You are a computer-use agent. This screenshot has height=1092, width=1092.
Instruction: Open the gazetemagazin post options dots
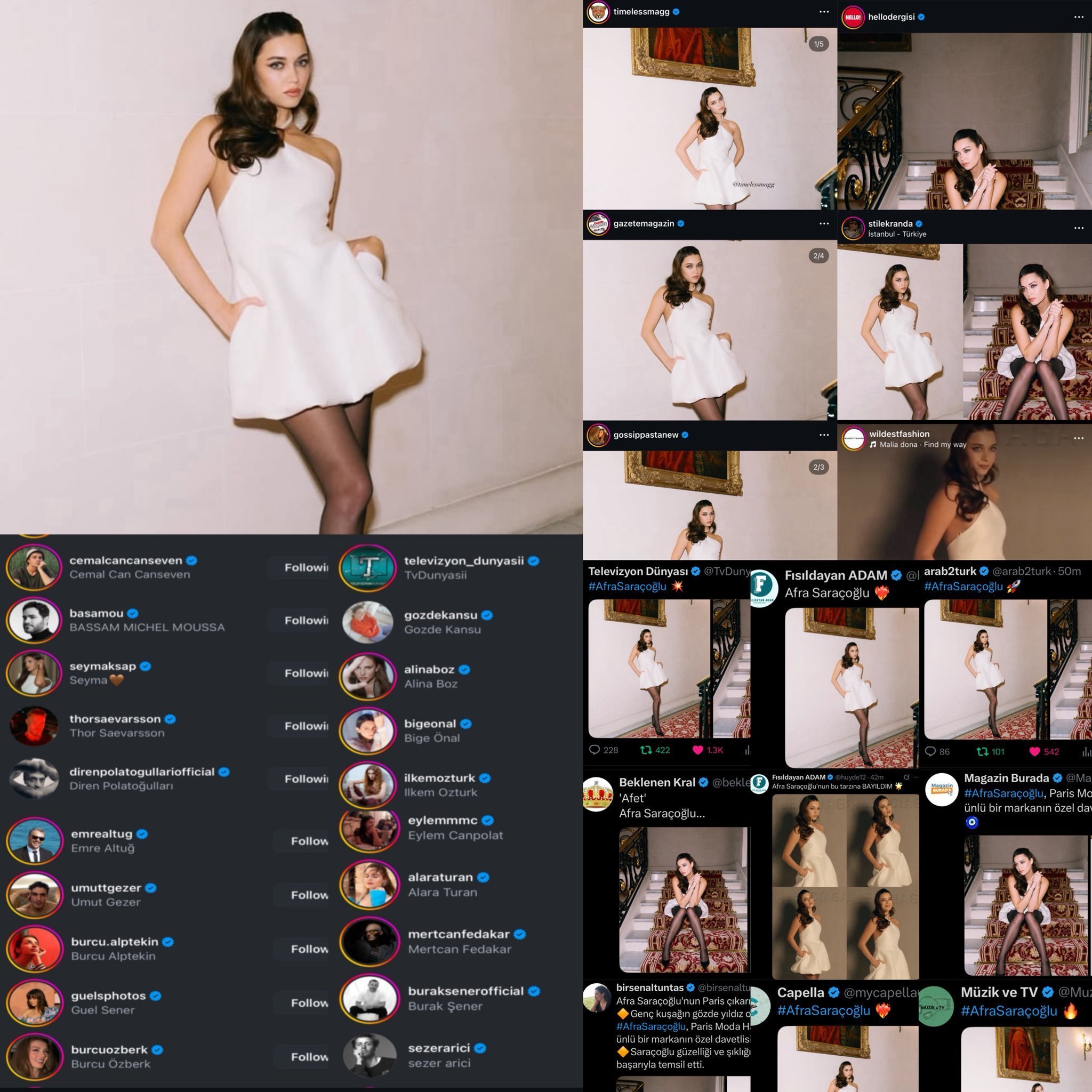point(824,224)
